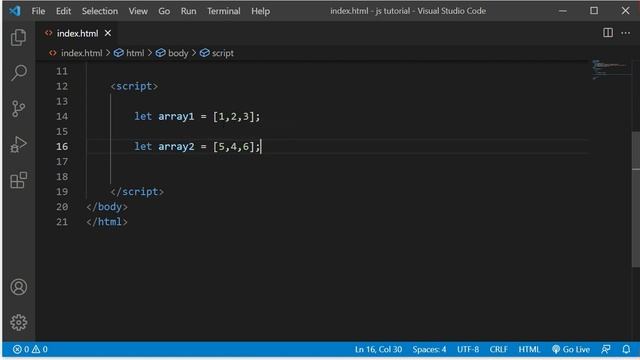Screen dimensions: 640x360
Task: Open the Terminal menu
Action: (x=223, y=11)
